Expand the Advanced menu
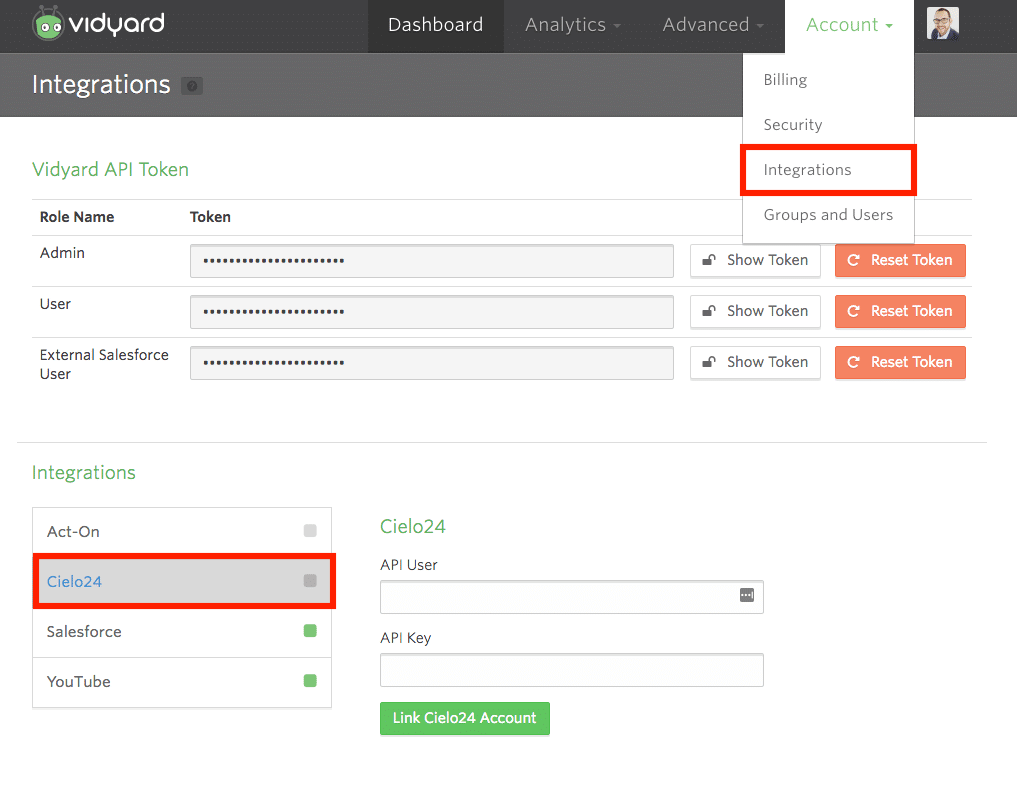The image size is (1017, 800). coord(713,25)
